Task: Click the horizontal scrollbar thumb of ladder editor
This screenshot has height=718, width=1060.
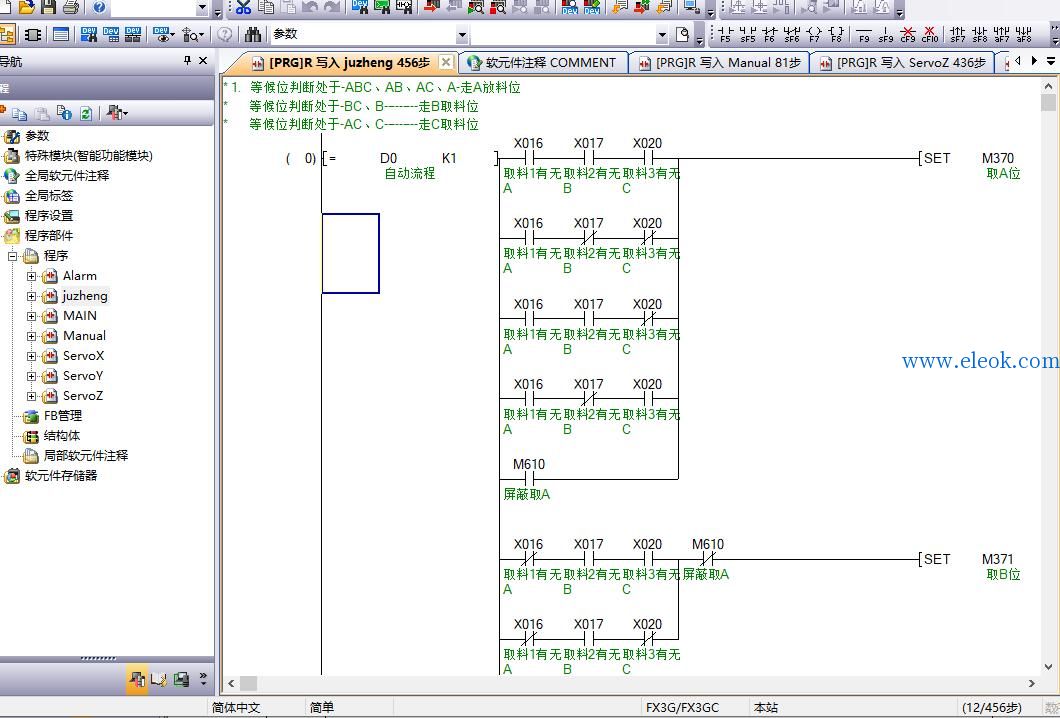Action: click(x=249, y=683)
